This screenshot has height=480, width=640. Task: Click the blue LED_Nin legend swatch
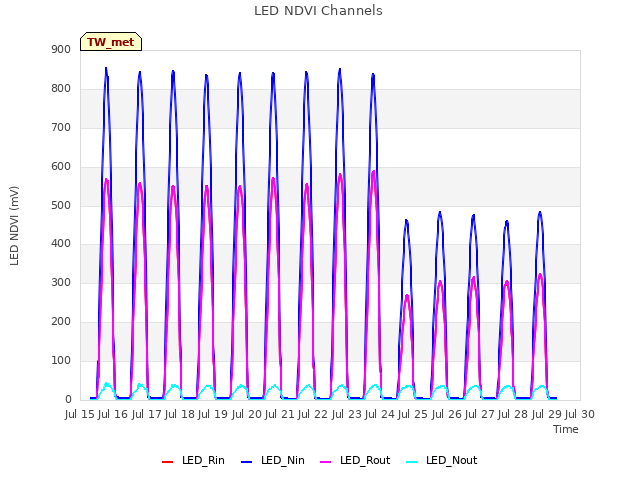point(247,462)
